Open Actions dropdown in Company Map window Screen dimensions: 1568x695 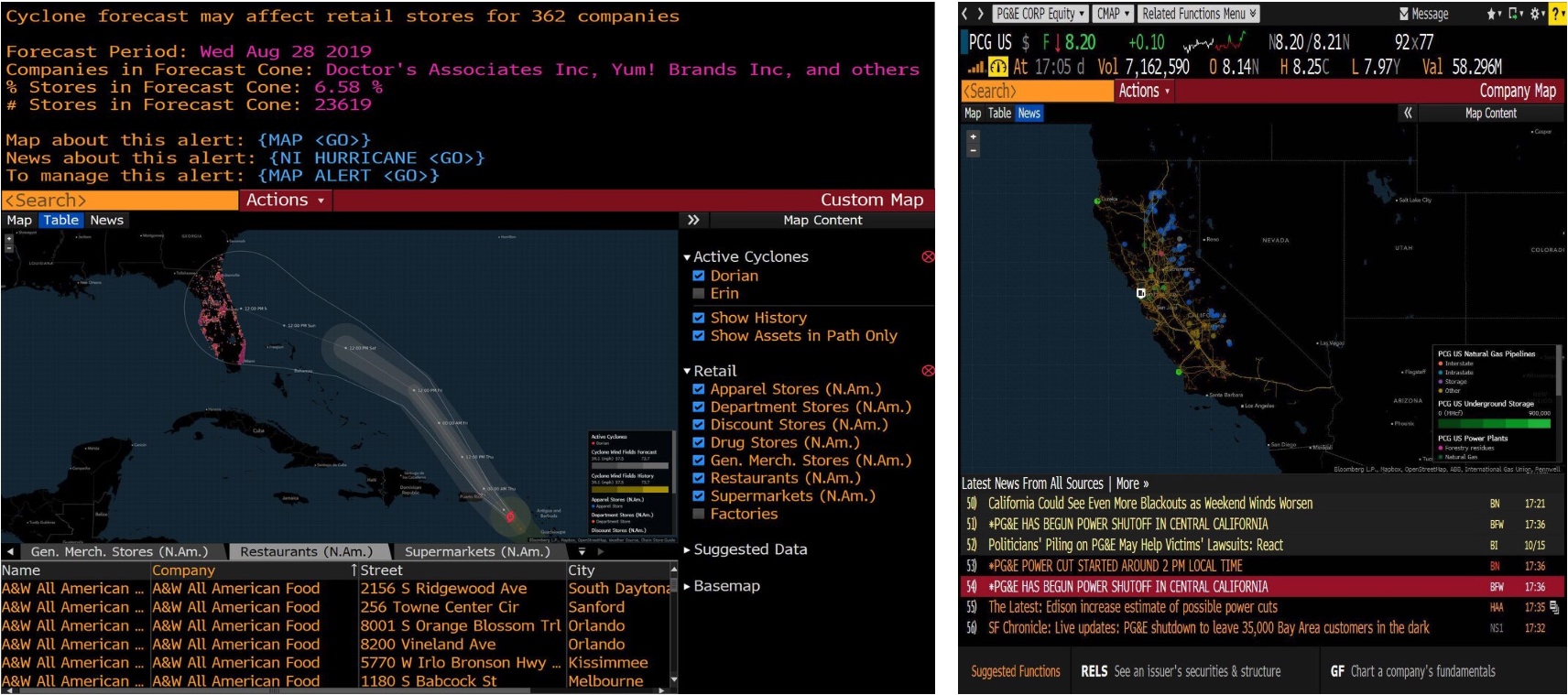1144,91
